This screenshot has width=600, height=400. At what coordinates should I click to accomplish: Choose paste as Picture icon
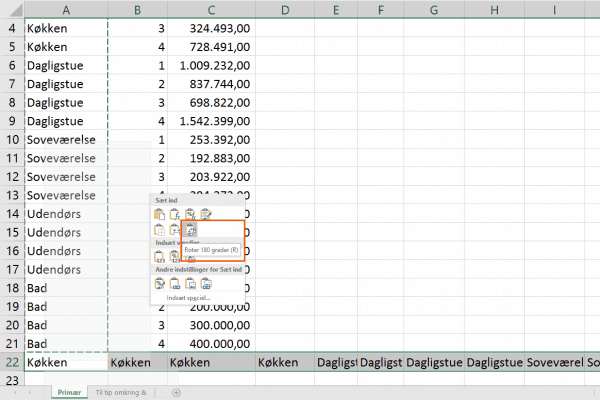(190, 285)
